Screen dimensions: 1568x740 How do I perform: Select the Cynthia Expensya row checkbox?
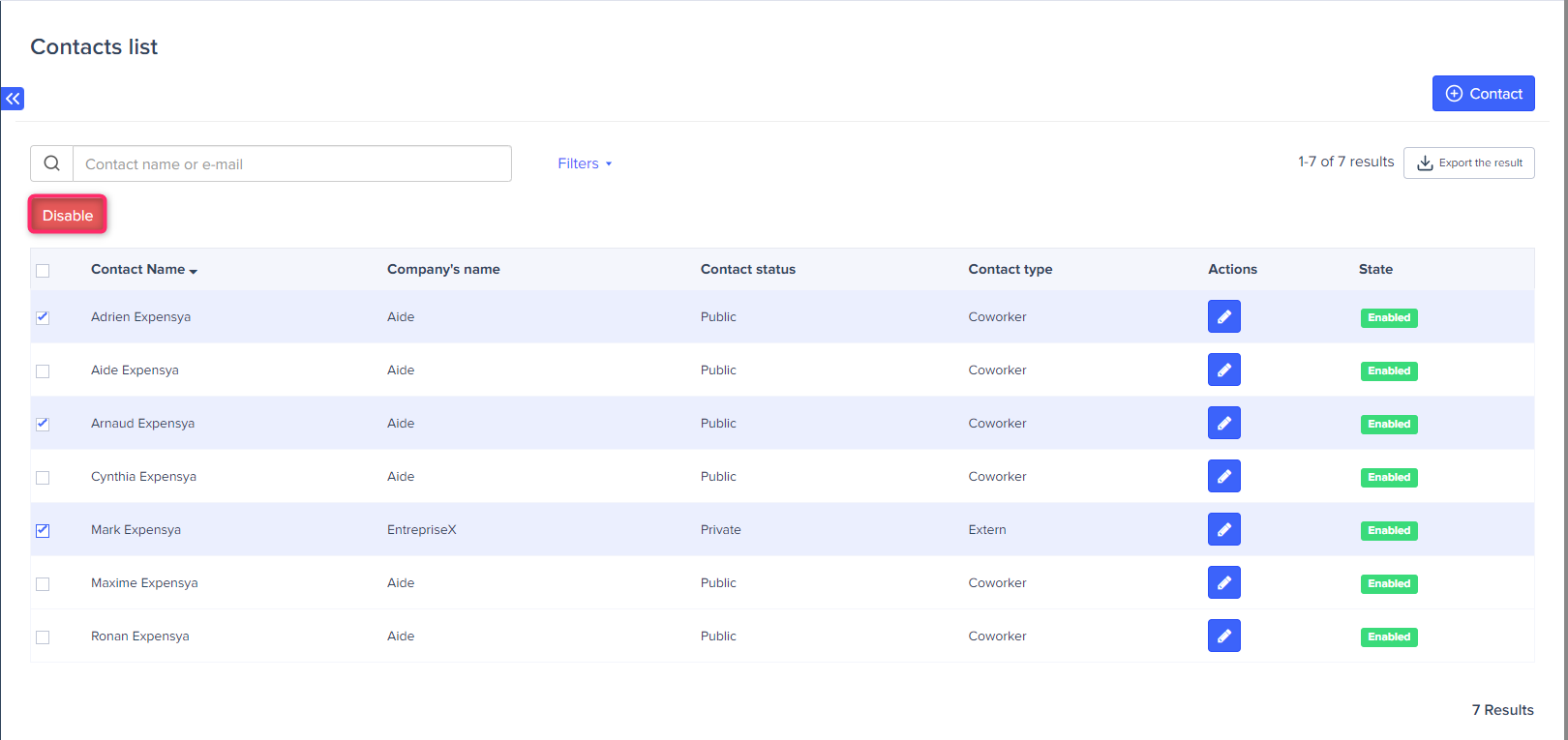click(x=43, y=477)
